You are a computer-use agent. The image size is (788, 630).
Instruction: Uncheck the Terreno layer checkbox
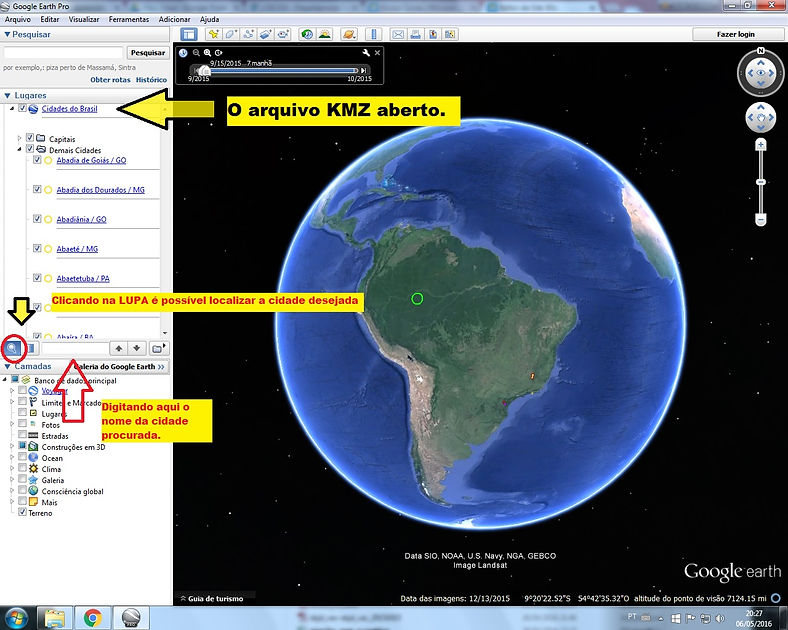[x=22, y=512]
